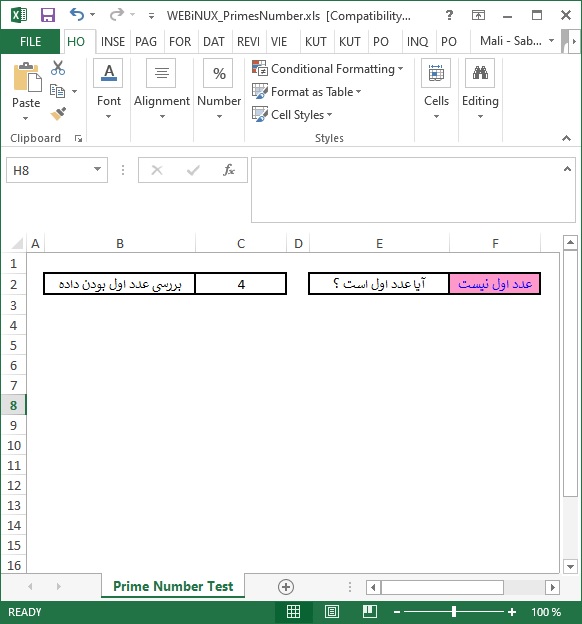The width and height of the screenshot is (582, 624).
Task: Click the Save icon in the quick access toolbar
Action: pyautogui.click(x=48, y=16)
